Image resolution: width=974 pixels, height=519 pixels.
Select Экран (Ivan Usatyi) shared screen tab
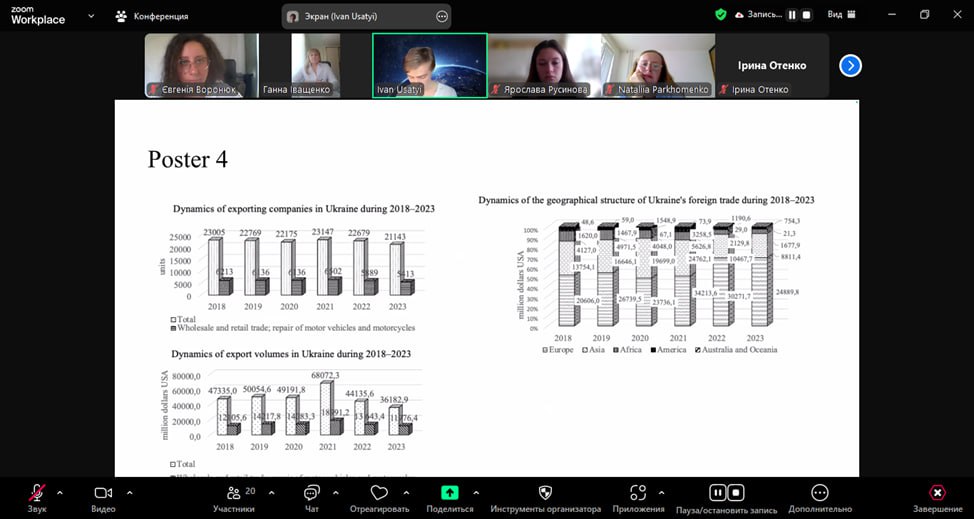point(366,17)
